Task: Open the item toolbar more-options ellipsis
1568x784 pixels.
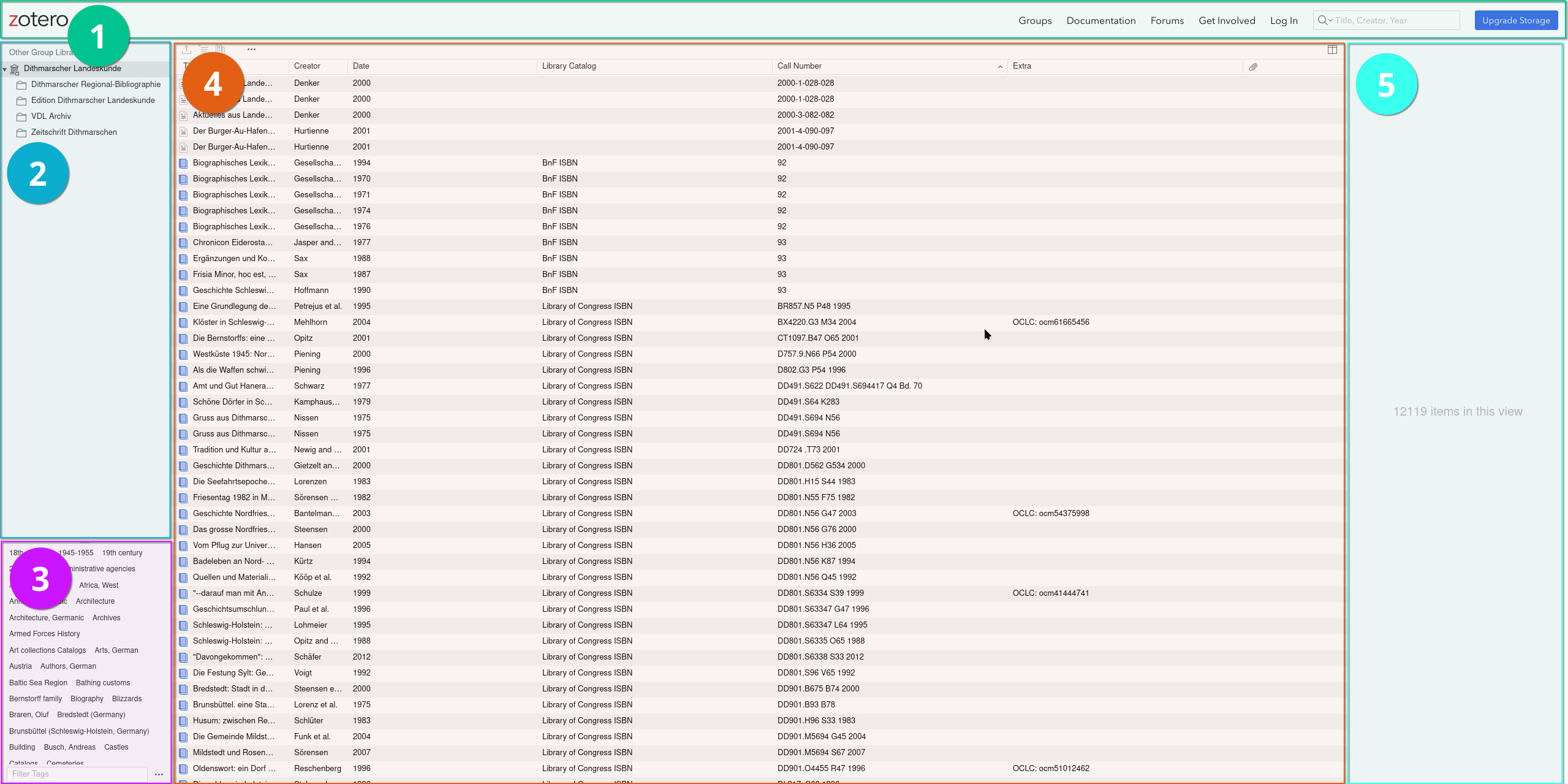Action: (x=251, y=50)
